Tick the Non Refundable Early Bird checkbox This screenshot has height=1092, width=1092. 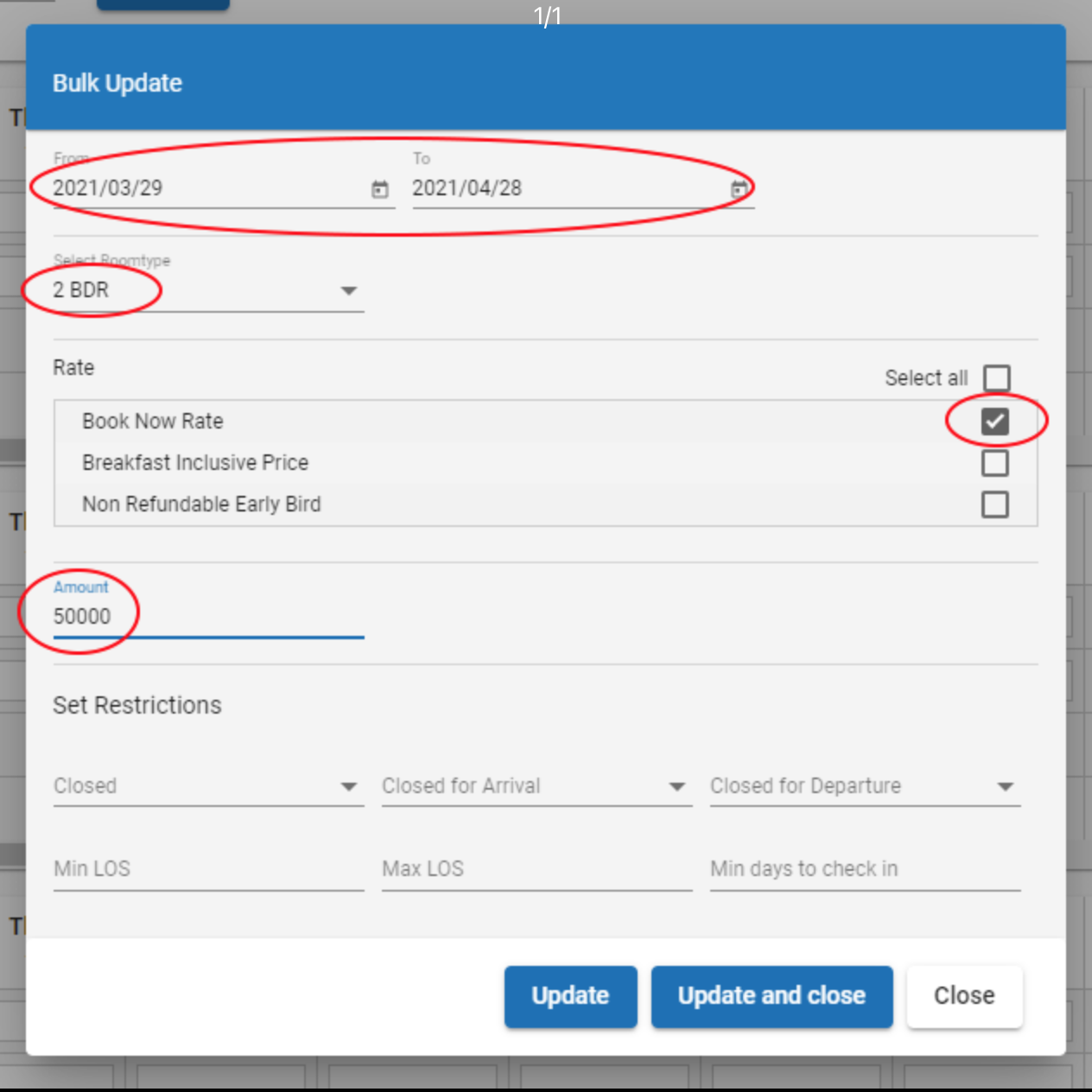(x=994, y=505)
